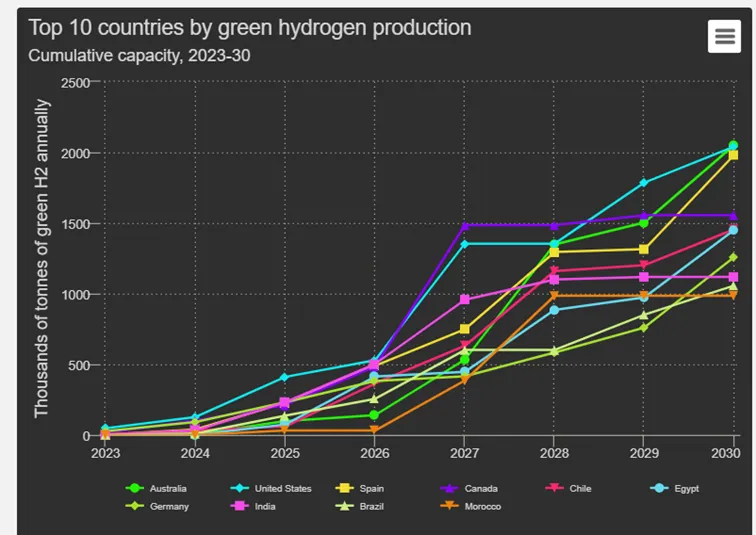Screen dimensions: 756x535
Task: Toggle Germany series in legend
Action: 157,506
